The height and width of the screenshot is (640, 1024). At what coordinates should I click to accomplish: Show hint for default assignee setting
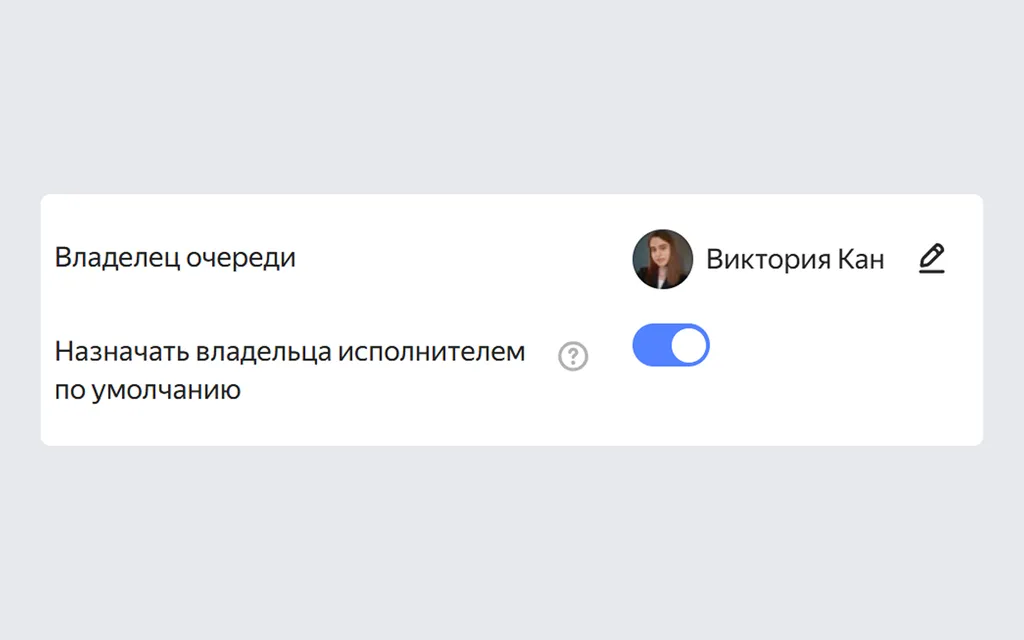(x=573, y=357)
